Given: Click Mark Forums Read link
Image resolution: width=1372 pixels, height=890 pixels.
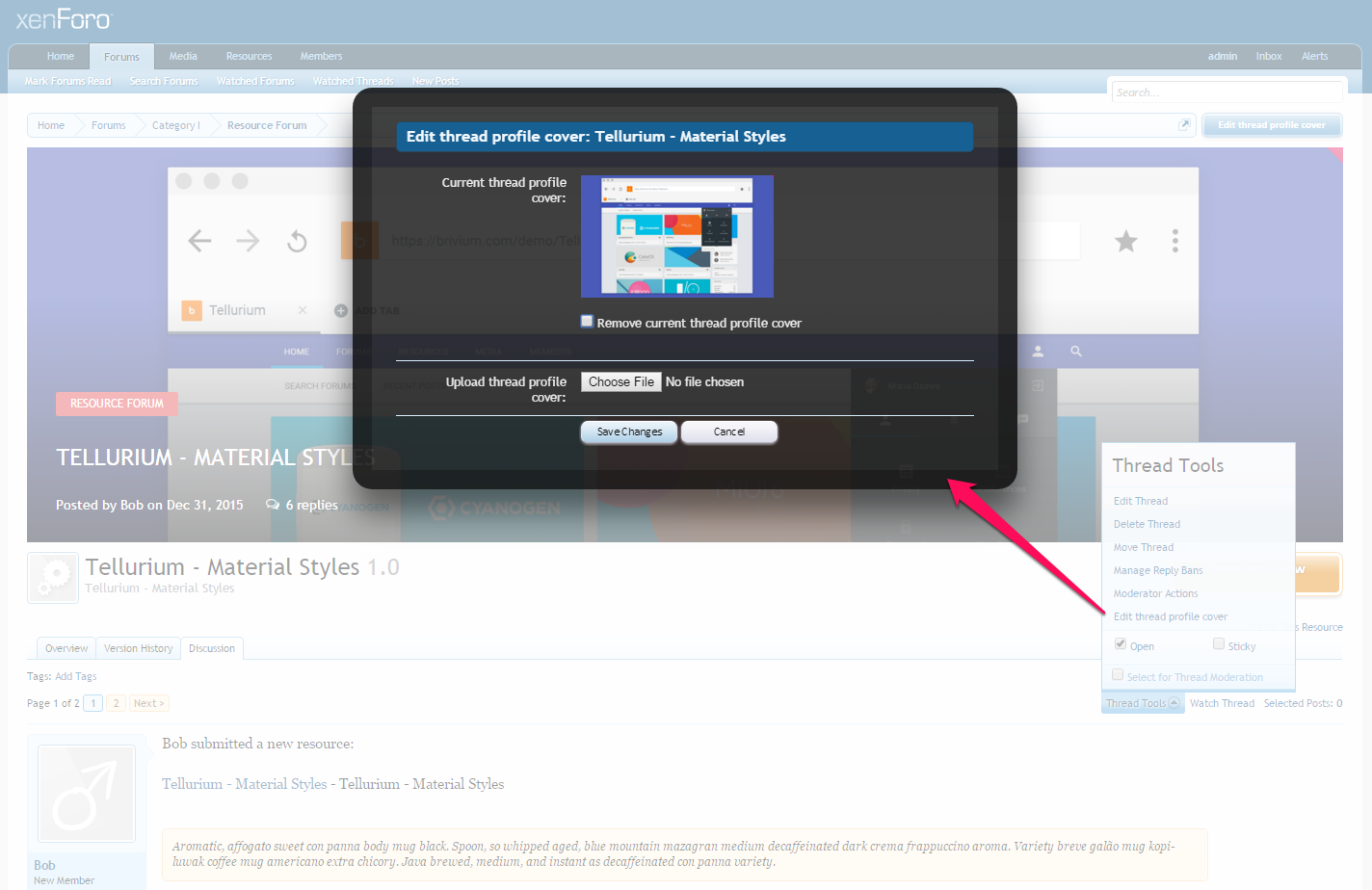Looking at the screenshot, I should tap(67, 81).
